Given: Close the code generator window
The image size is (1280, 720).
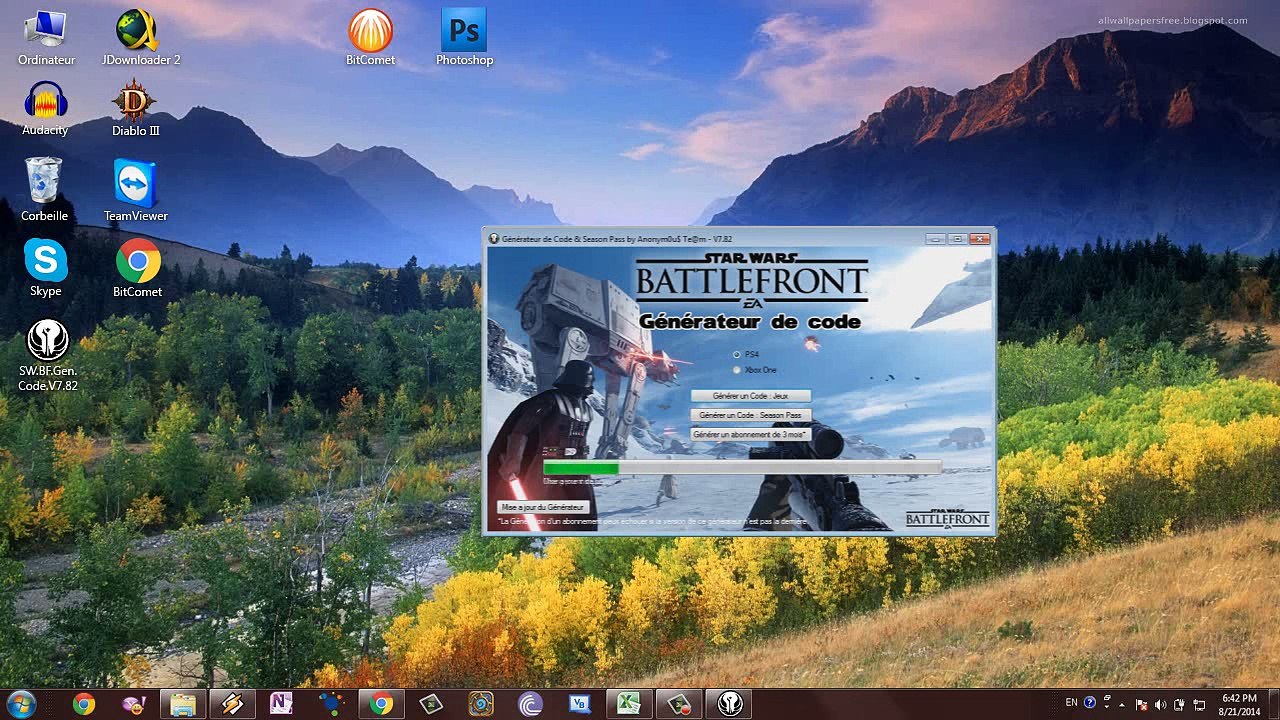Looking at the screenshot, I should coord(979,239).
